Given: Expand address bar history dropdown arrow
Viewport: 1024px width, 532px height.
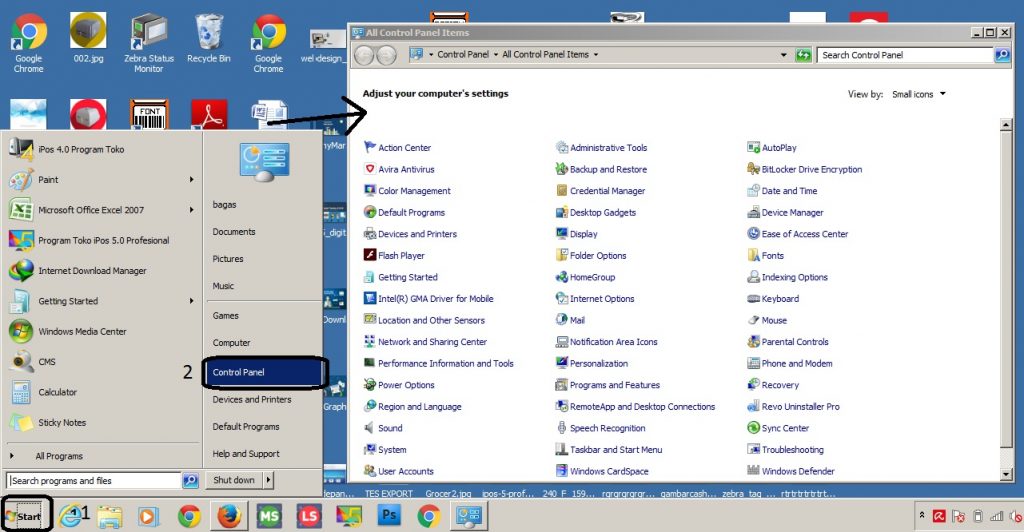Looking at the screenshot, I should tap(784, 55).
